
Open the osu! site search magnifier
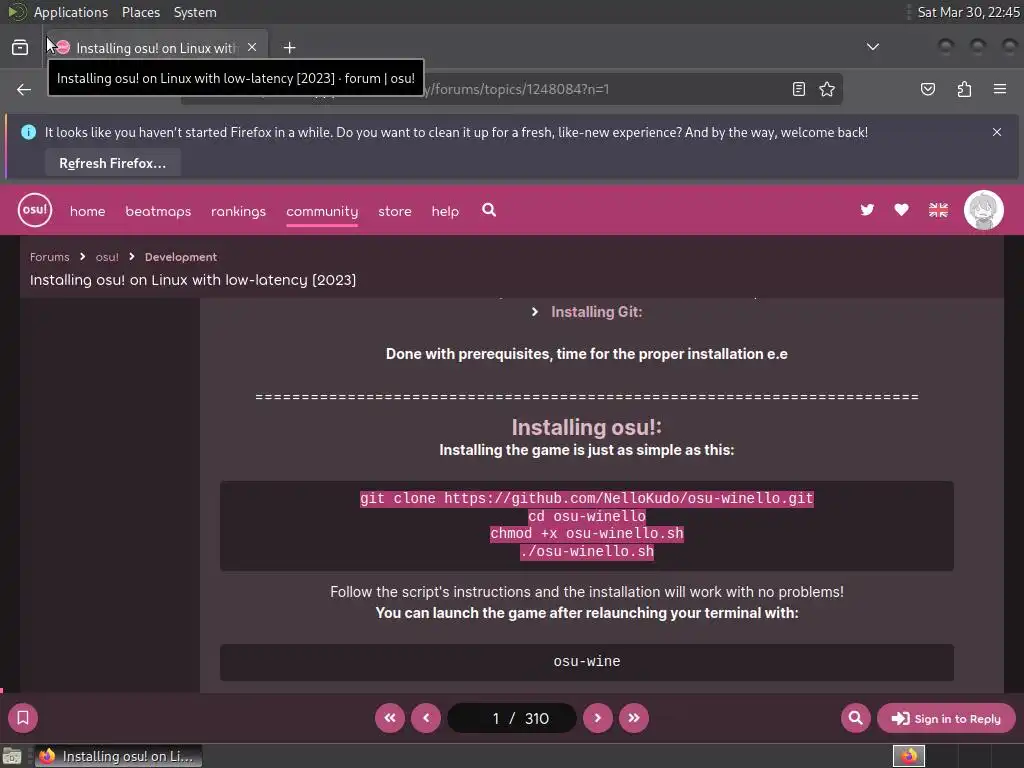tap(488, 210)
